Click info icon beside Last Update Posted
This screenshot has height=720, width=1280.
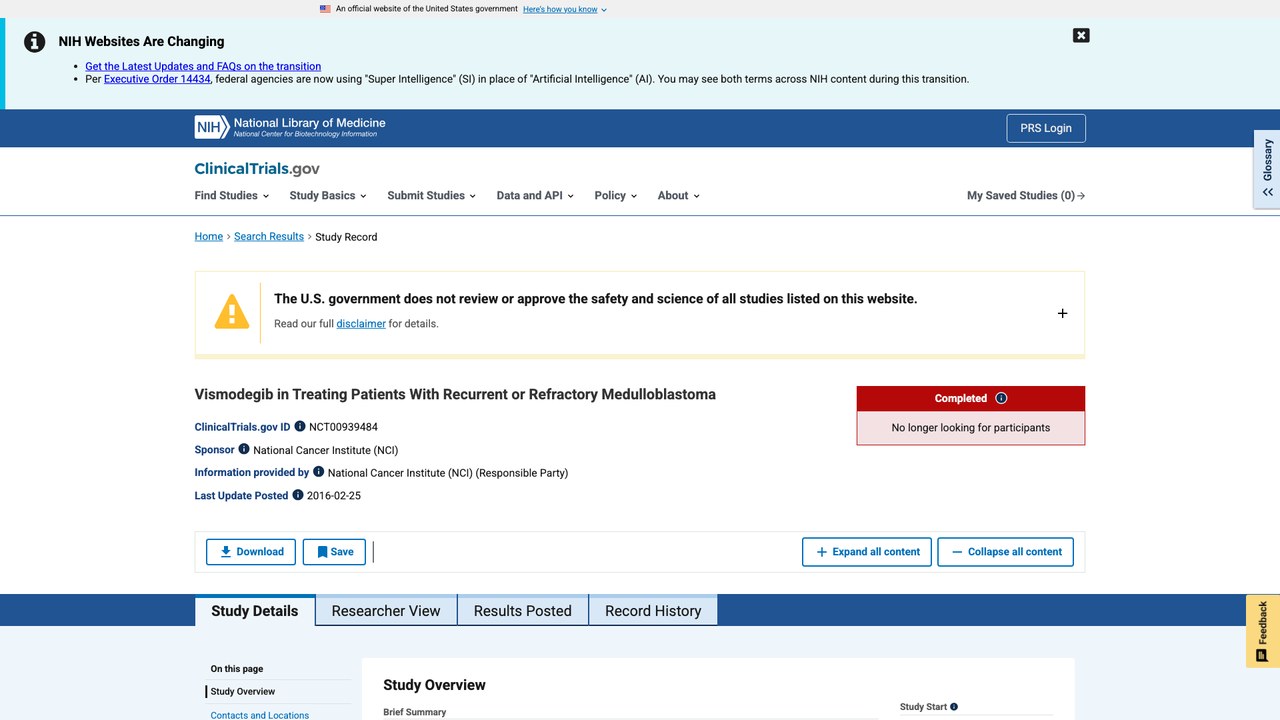pyautogui.click(x=298, y=495)
